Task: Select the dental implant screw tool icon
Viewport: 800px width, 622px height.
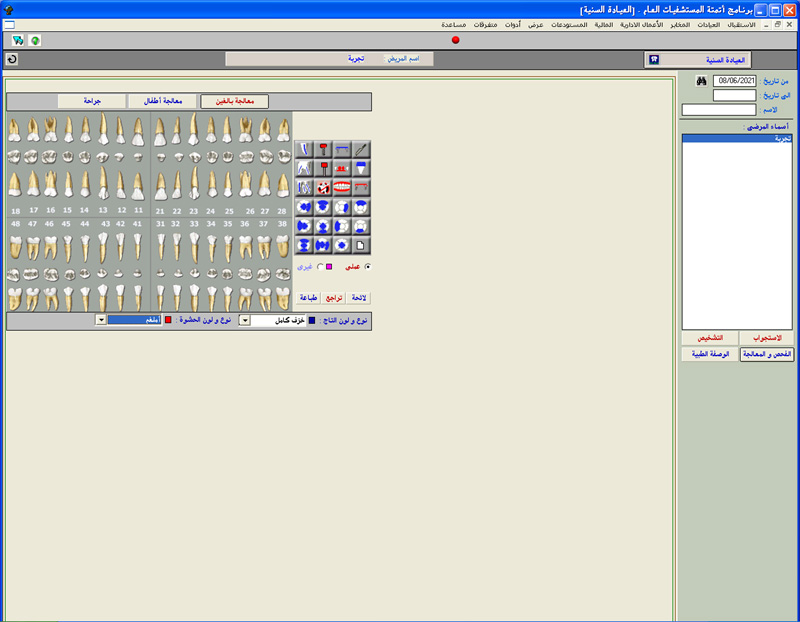Action: (323, 149)
